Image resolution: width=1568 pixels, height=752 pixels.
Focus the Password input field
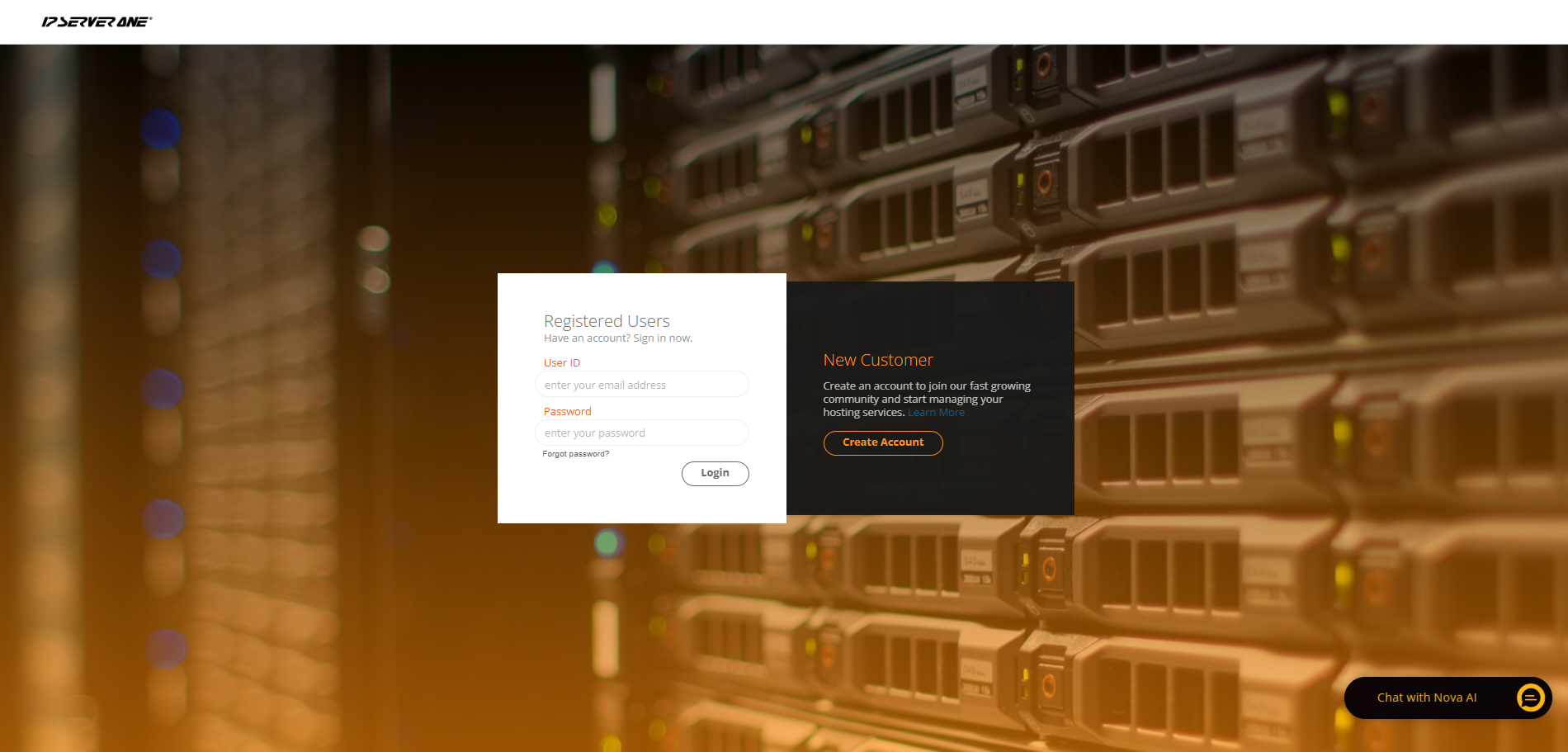pyautogui.click(x=642, y=433)
